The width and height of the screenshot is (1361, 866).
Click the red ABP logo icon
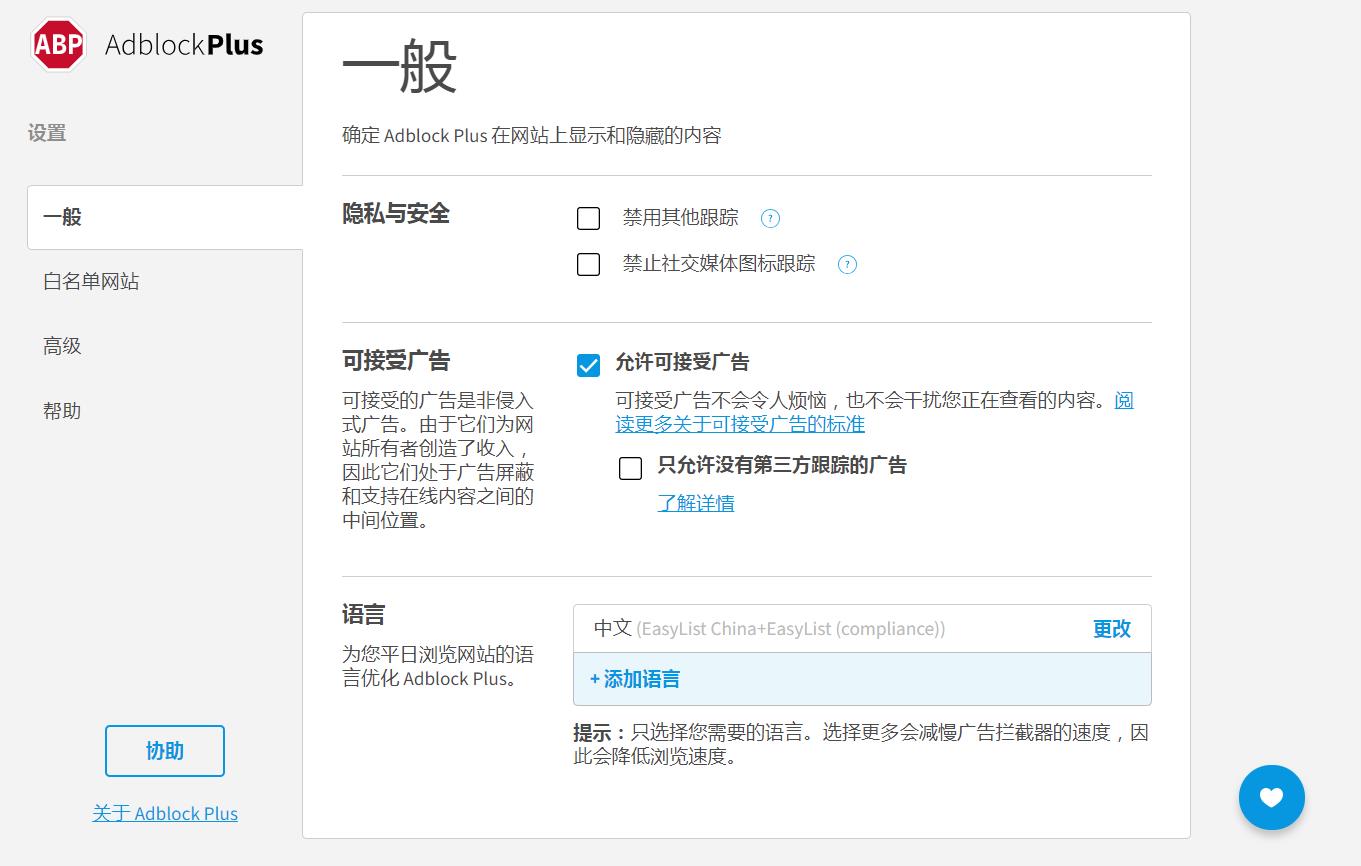(x=58, y=45)
